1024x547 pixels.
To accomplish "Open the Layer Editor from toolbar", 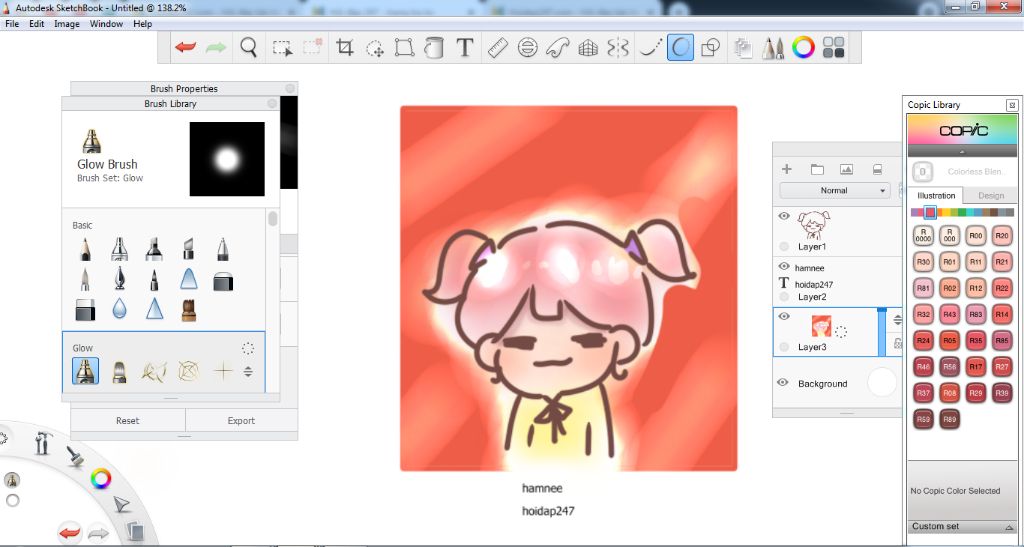I will point(743,47).
